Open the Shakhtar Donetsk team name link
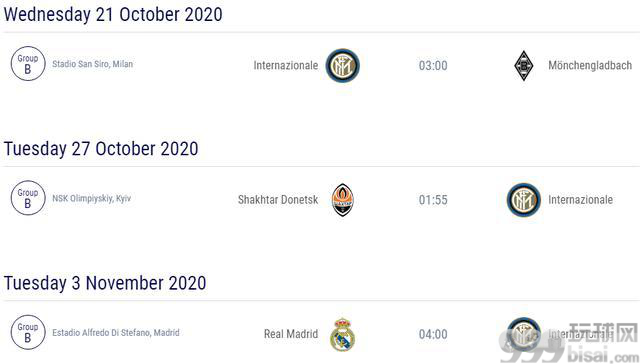This screenshot has height=364, width=640. (278, 200)
